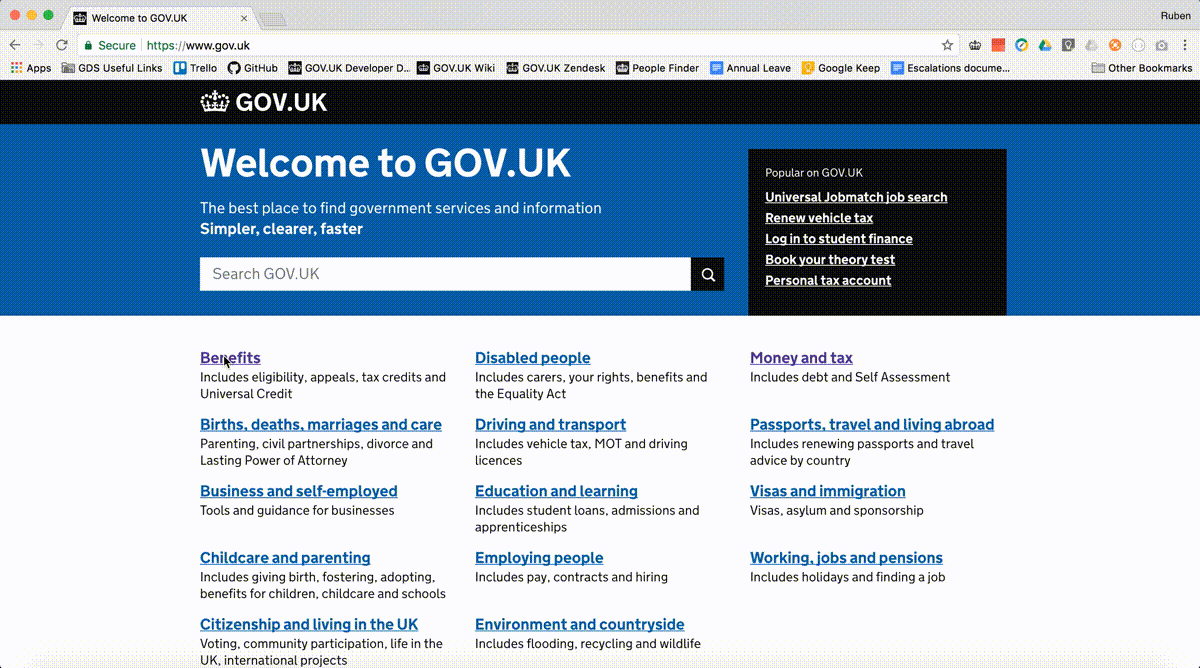Open the Other Bookmarks folder
This screenshot has width=1200, height=668.
tap(1142, 68)
